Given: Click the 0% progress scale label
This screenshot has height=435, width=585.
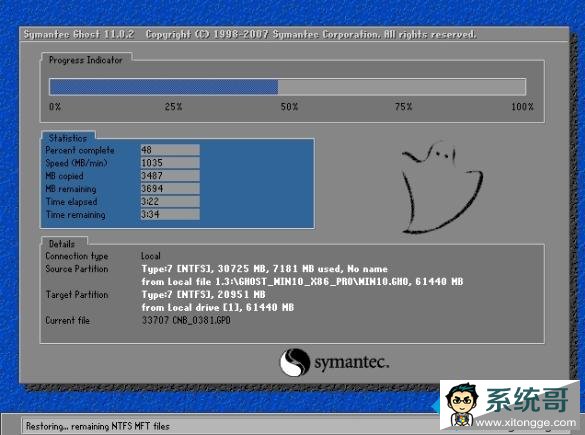Looking at the screenshot, I should point(55,107).
